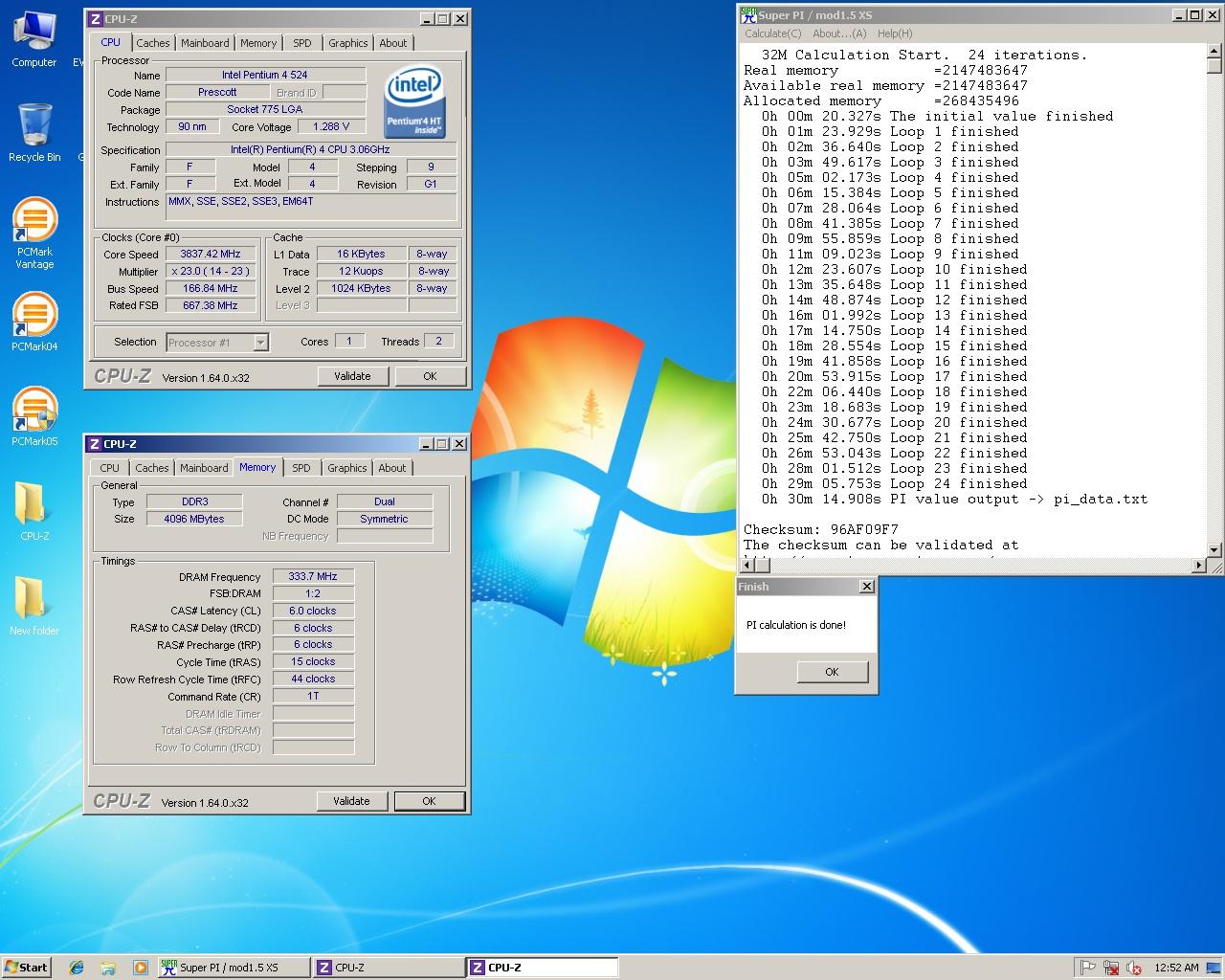Click the Bus Speed 166.84 MHz value

[211, 289]
